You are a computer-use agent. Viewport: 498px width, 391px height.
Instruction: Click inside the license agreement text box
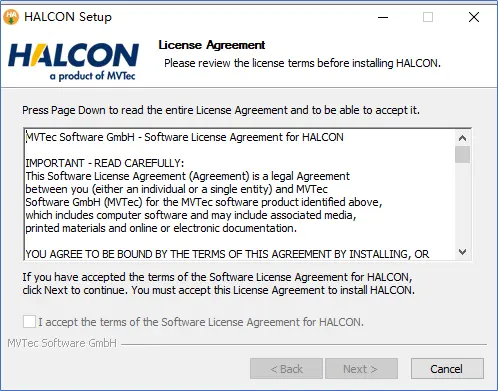pos(239,194)
